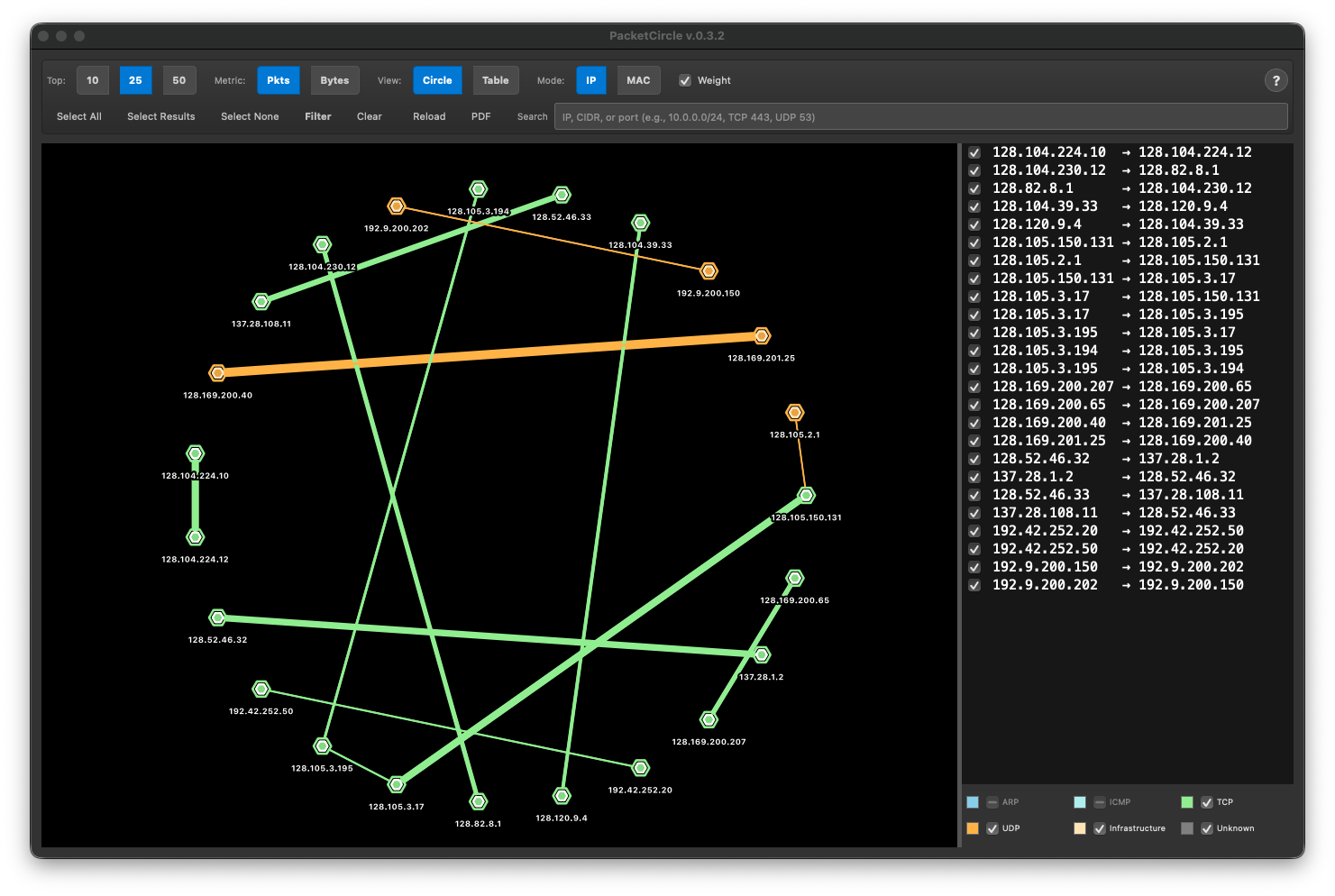
Task: Click the Reload button
Action: (429, 116)
